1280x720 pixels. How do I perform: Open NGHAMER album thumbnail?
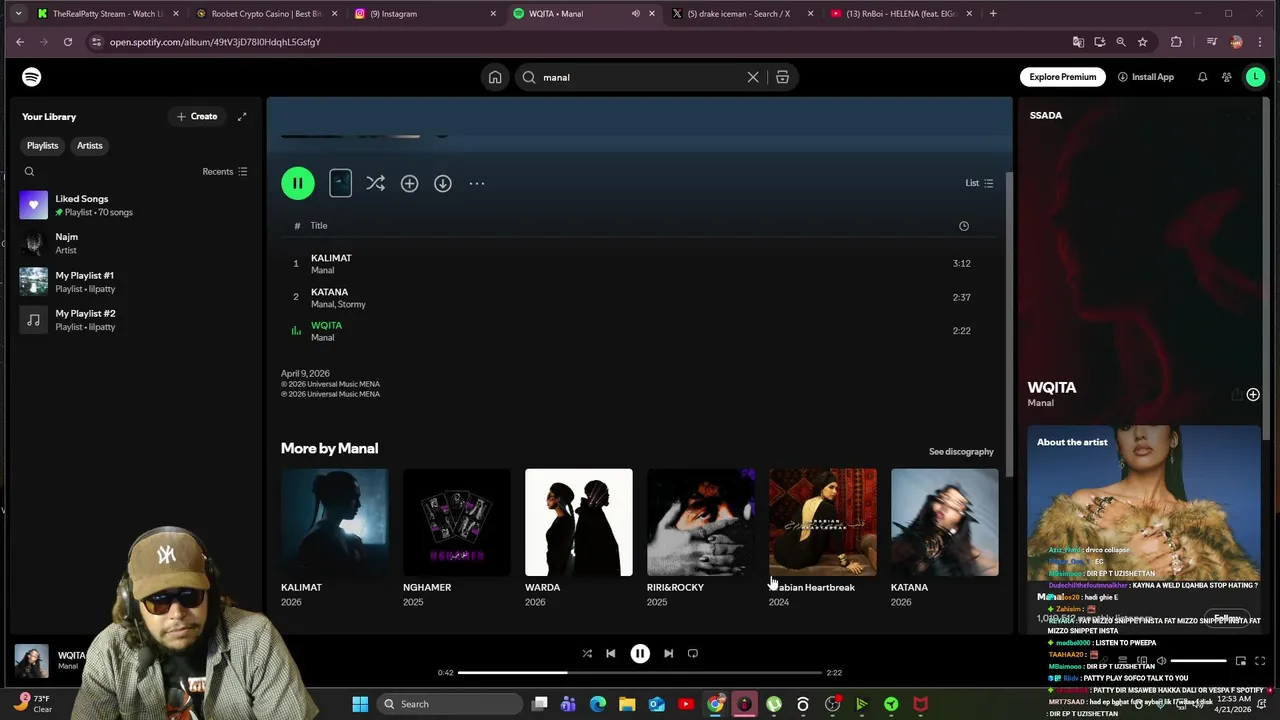(x=457, y=522)
